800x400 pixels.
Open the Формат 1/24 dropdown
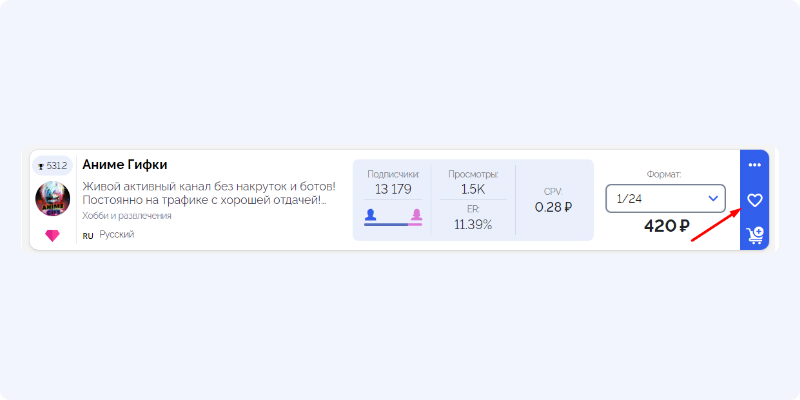point(665,198)
